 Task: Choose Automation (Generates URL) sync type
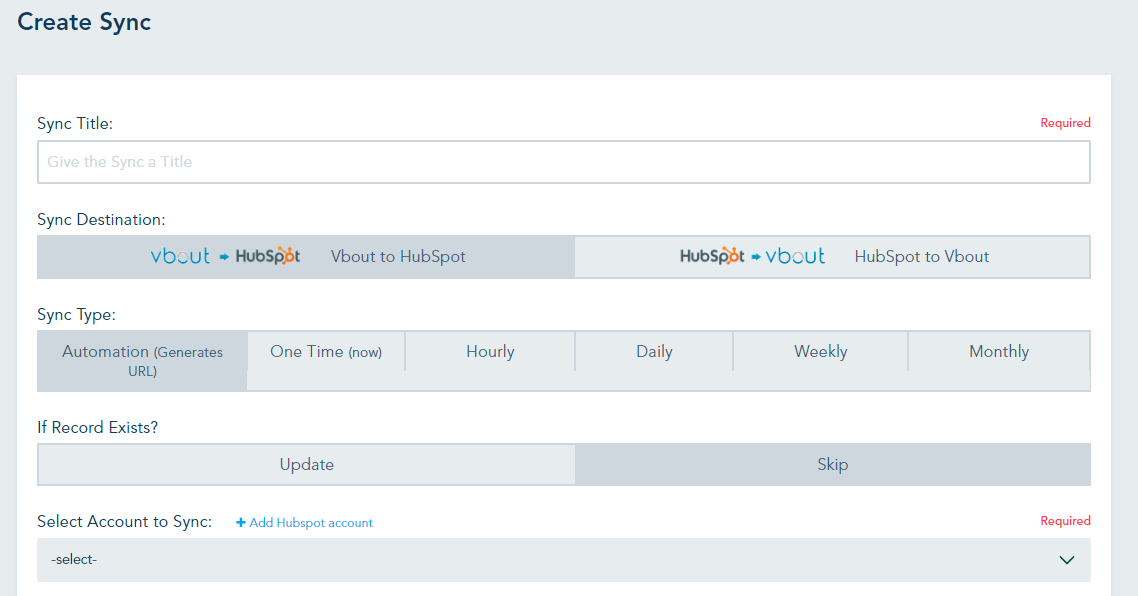coord(142,361)
